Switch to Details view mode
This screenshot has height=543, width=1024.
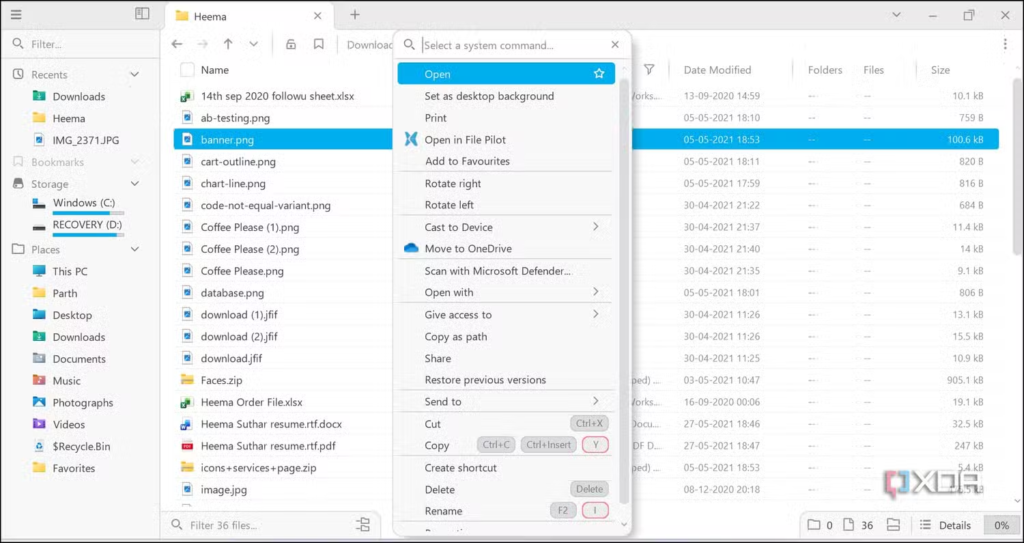click(x=945, y=525)
